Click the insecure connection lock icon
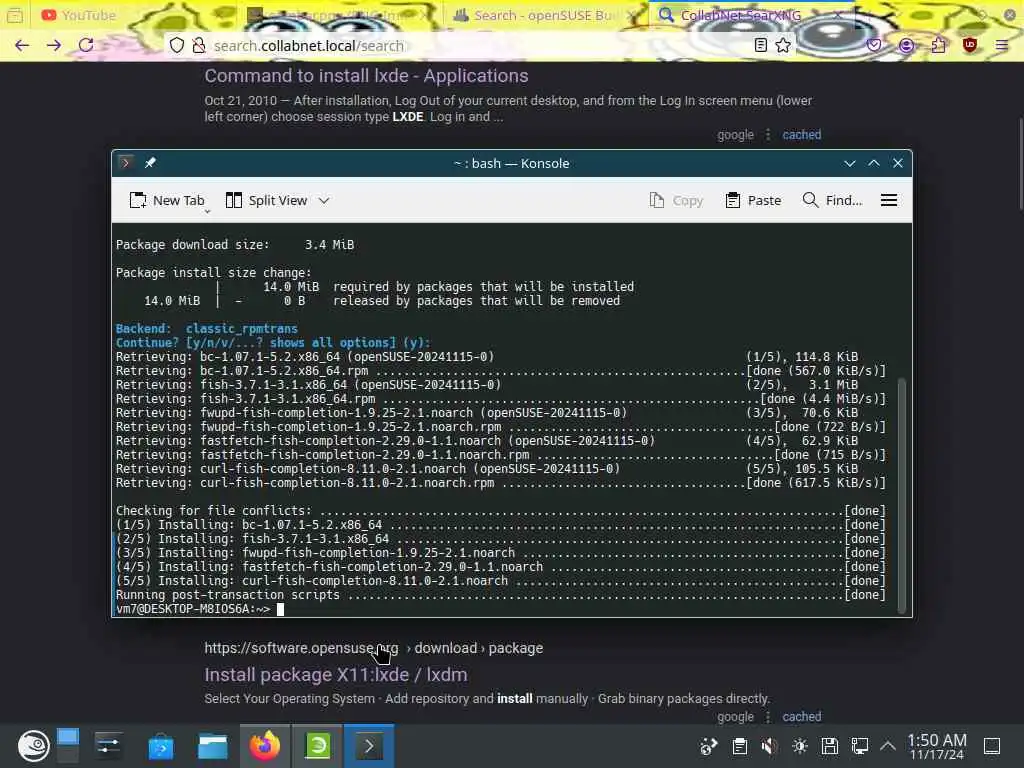 pyautogui.click(x=199, y=45)
